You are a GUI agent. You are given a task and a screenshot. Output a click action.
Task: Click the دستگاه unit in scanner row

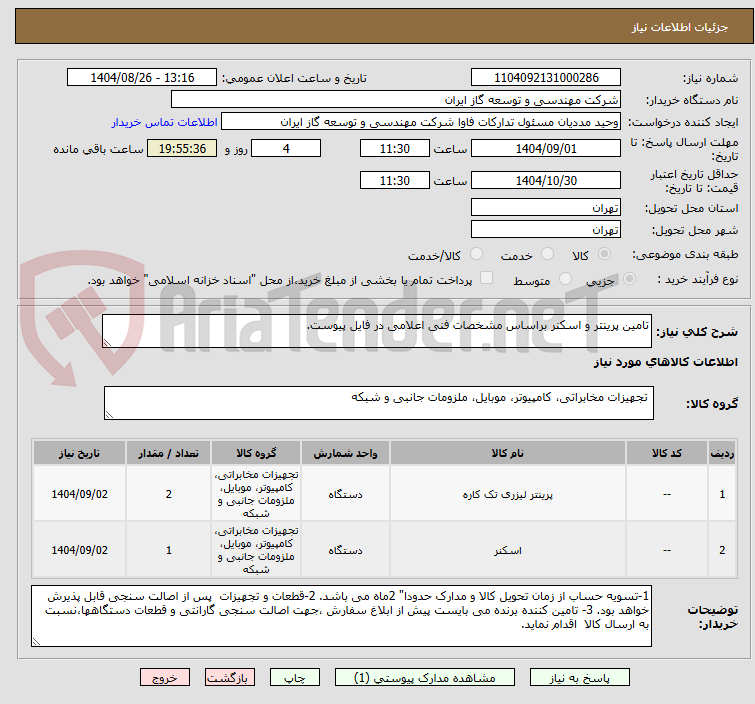point(345,550)
